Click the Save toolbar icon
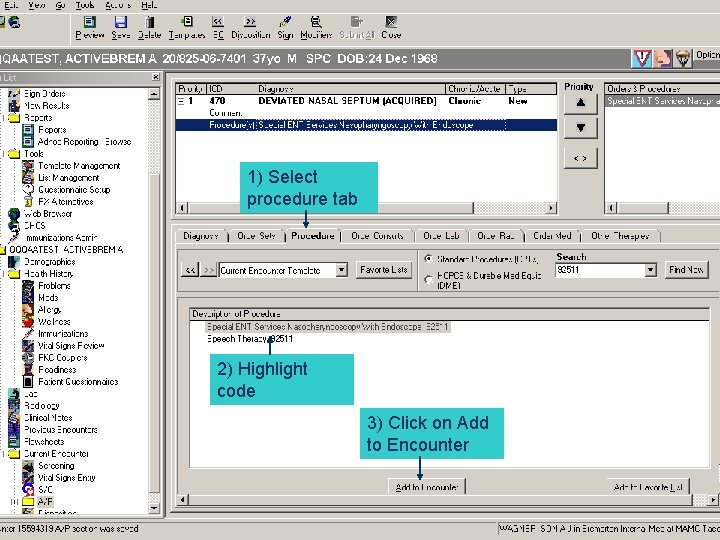 121,28
